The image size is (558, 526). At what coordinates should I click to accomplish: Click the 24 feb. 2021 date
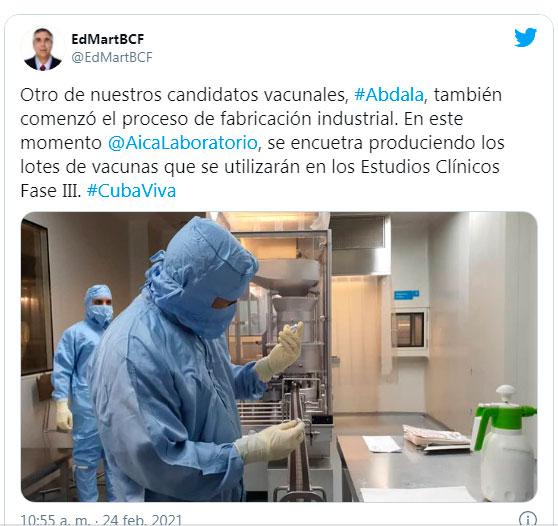pyautogui.click(x=142, y=520)
